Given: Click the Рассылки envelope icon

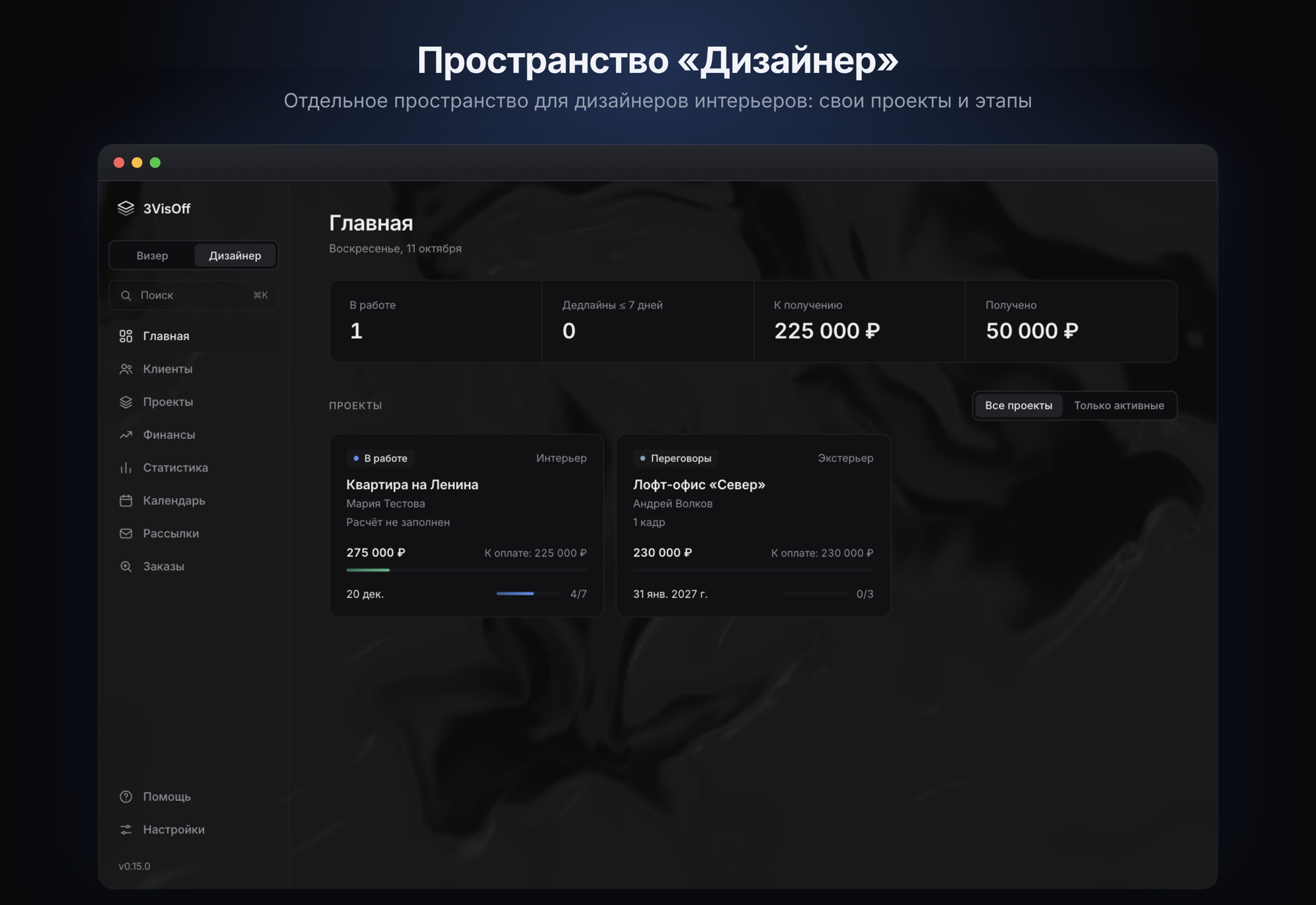Looking at the screenshot, I should 126,534.
